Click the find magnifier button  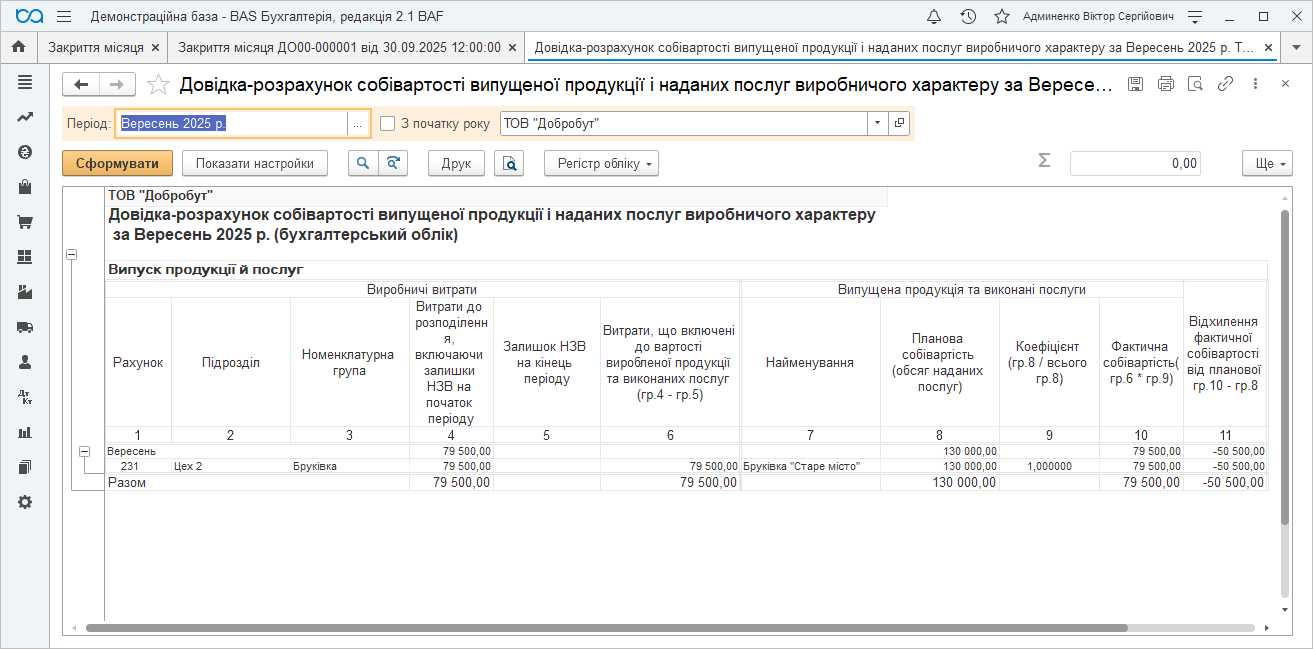point(363,163)
